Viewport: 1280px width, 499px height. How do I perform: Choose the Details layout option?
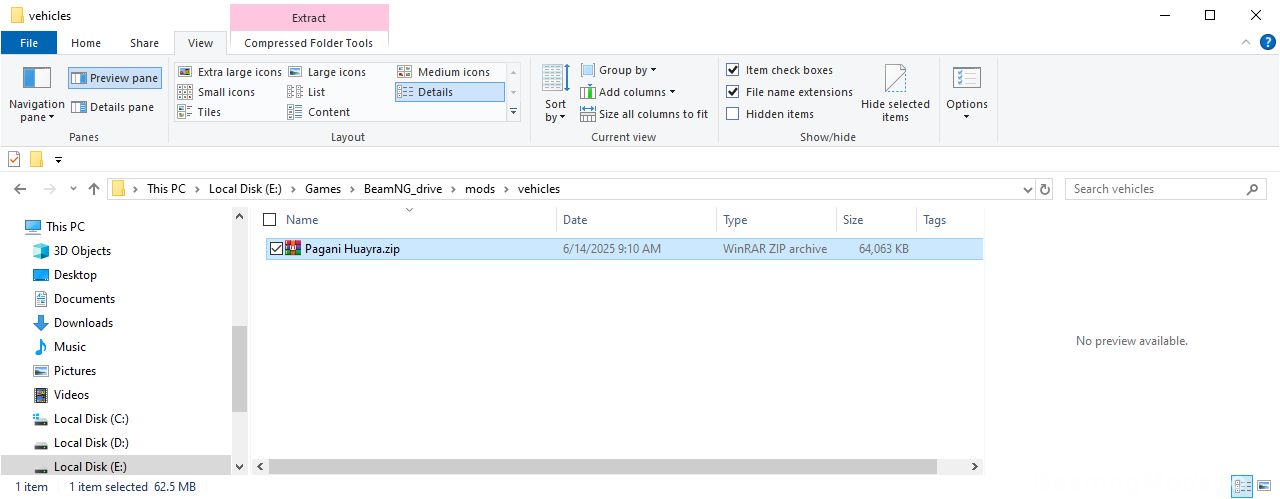tap(449, 92)
